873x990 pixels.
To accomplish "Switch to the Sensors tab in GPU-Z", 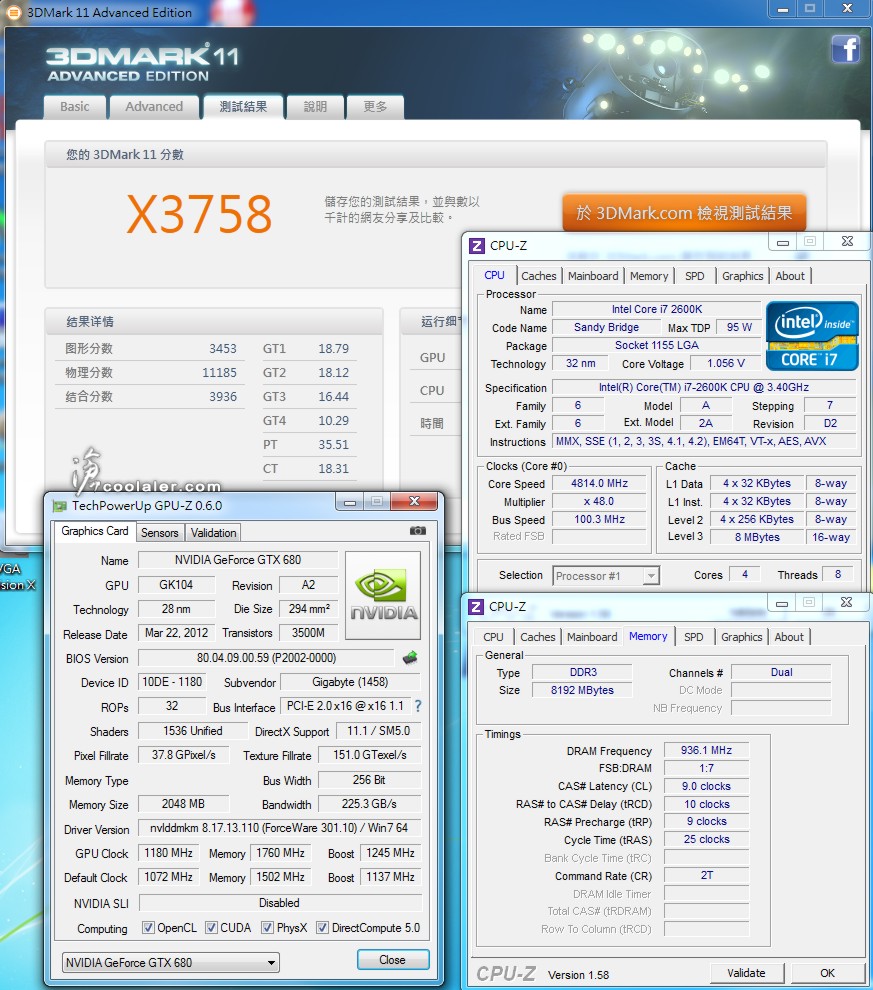I will point(159,532).
